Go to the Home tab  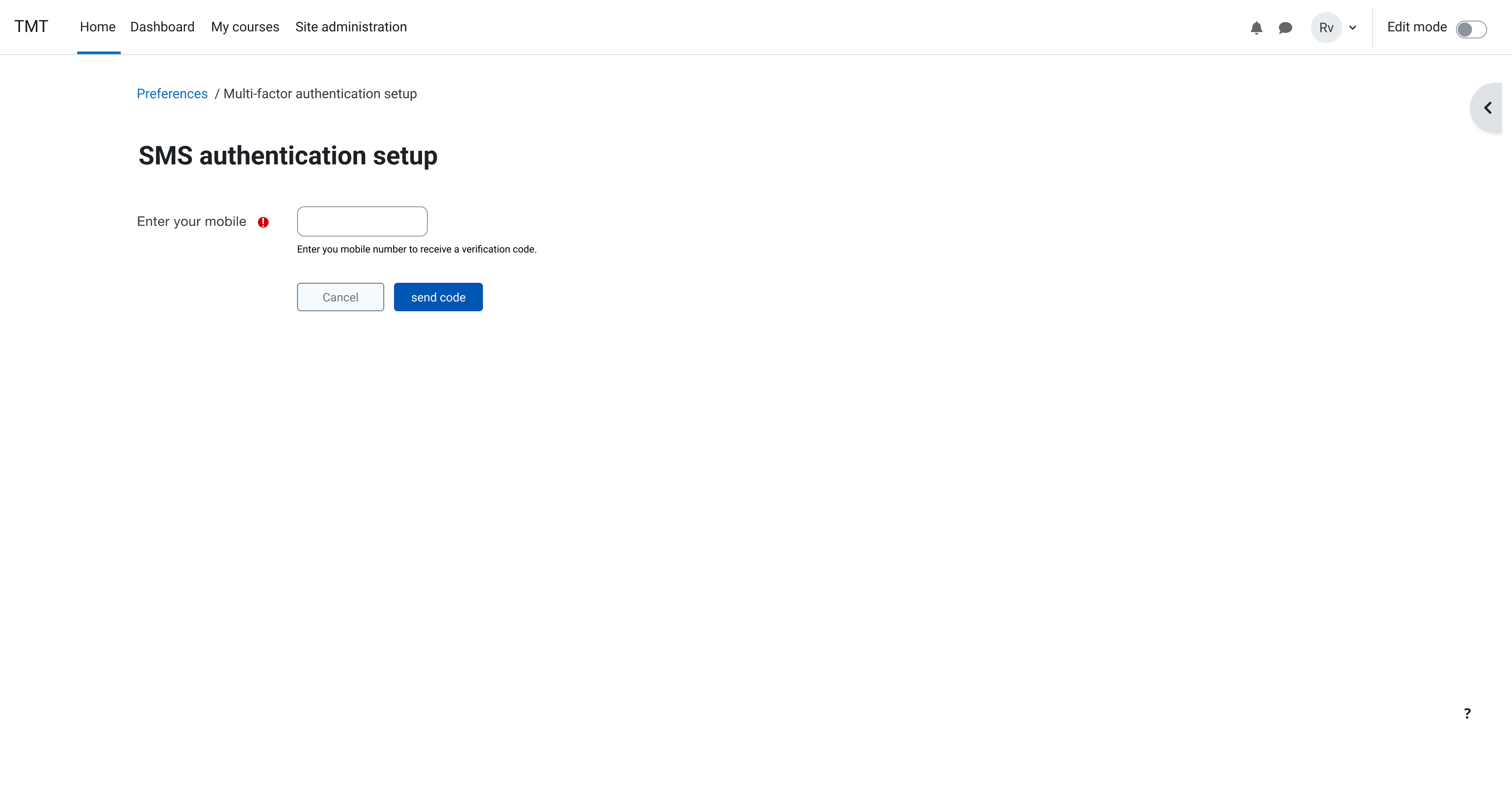click(98, 27)
